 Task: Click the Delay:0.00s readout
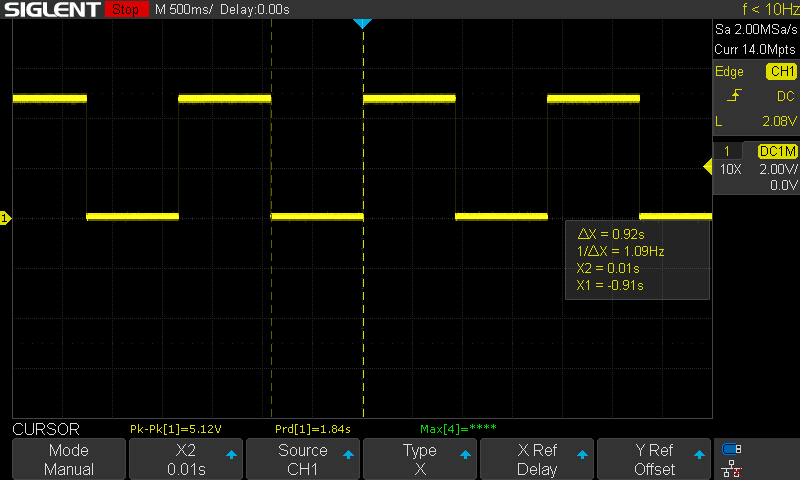(x=255, y=9)
